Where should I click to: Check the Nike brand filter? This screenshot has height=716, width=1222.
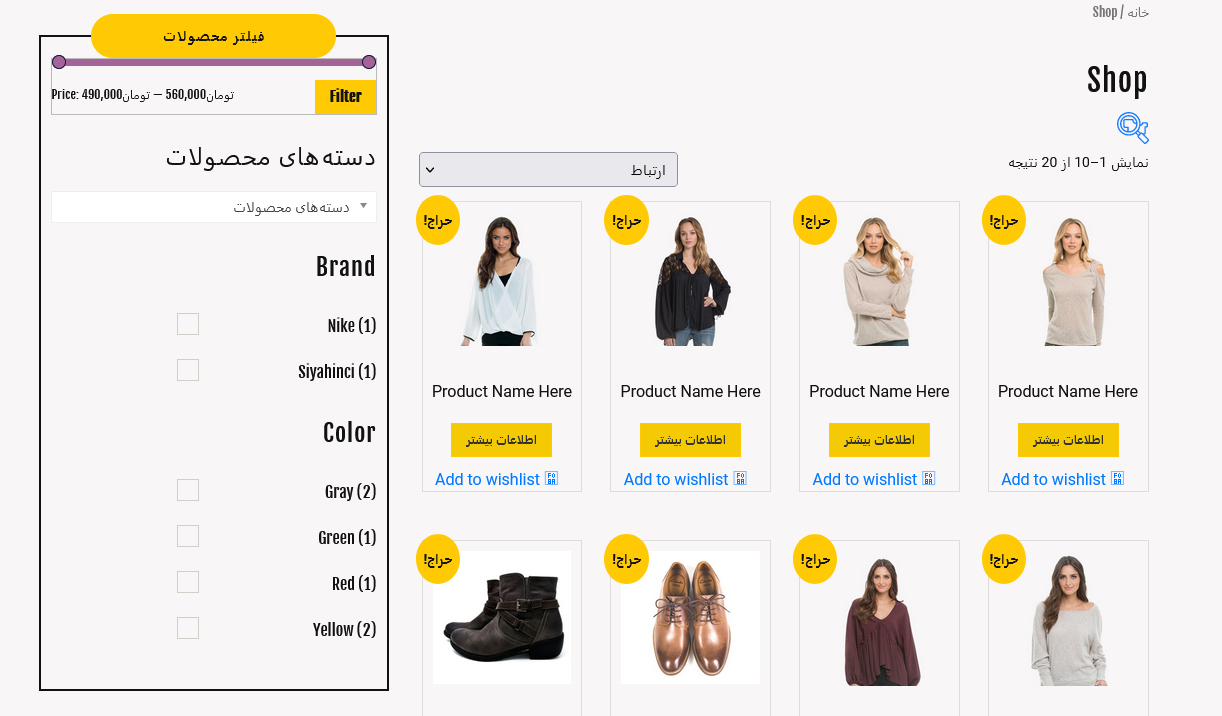pyautogui.click(x=188, y=324)
